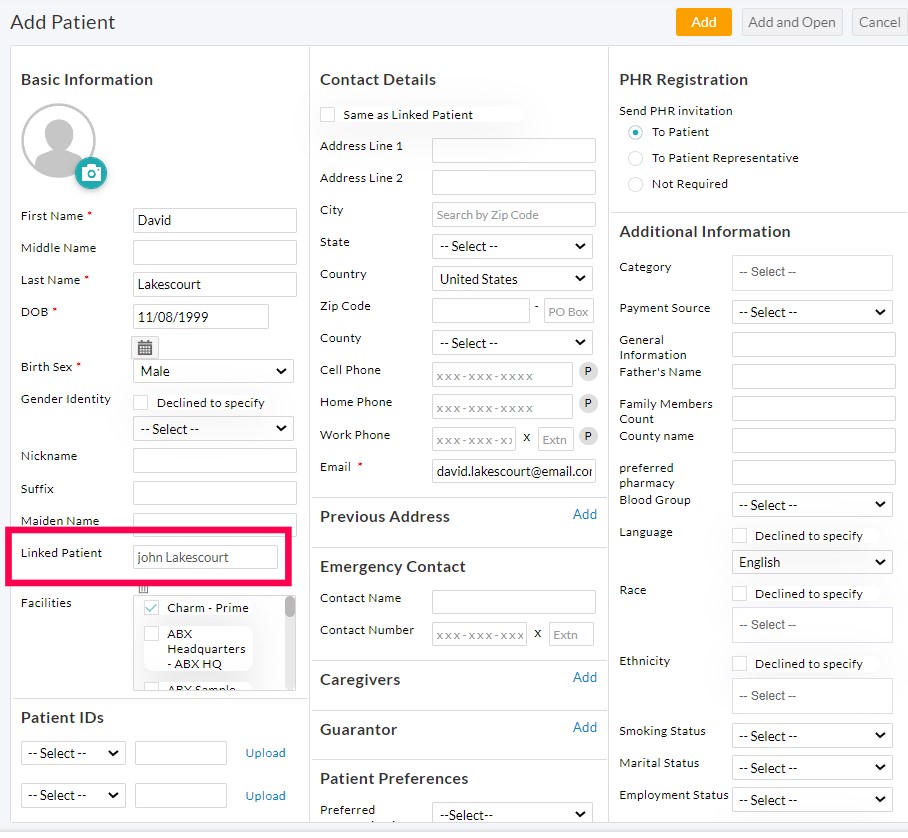Open the Blood Group dropdown
Screen dimensions: 908x838
[811, 504]
